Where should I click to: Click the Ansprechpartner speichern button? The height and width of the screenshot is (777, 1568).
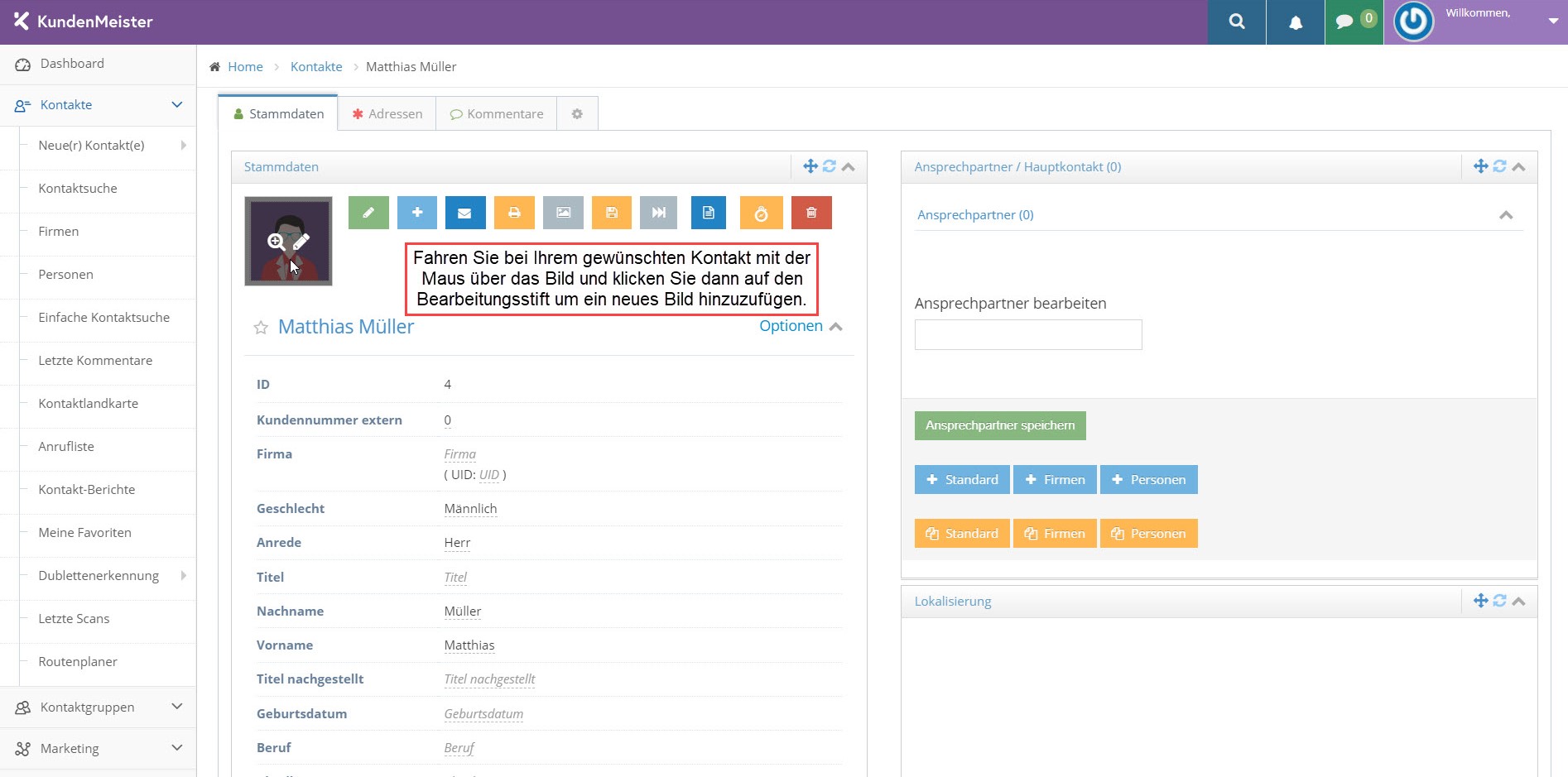click(999, 425)
